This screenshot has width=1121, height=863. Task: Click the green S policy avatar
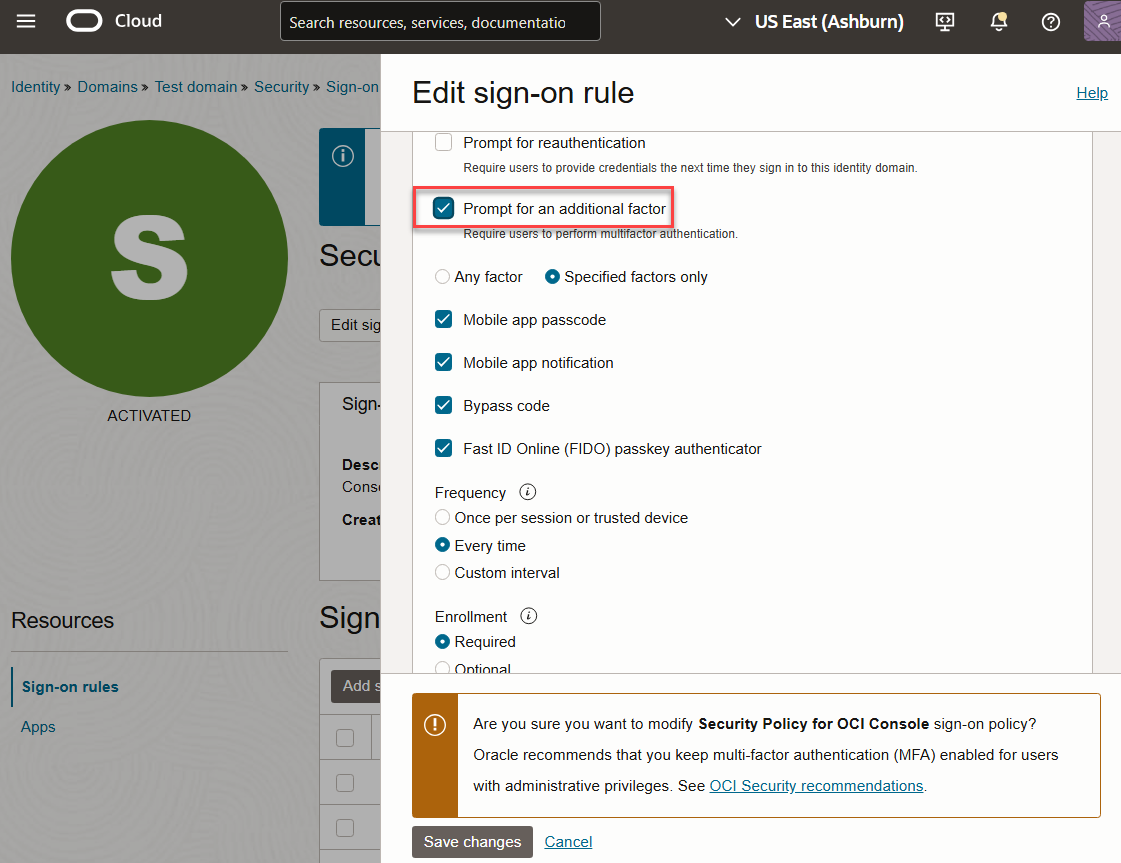(x=149, y=258)
